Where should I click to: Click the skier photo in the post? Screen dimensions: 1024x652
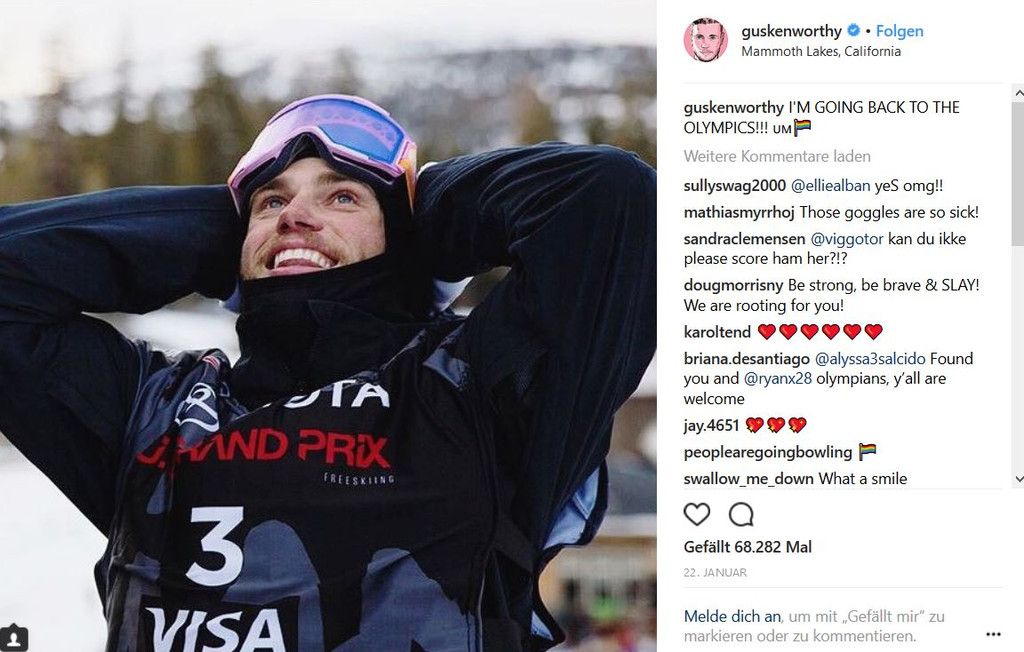(x=328, y=326)
